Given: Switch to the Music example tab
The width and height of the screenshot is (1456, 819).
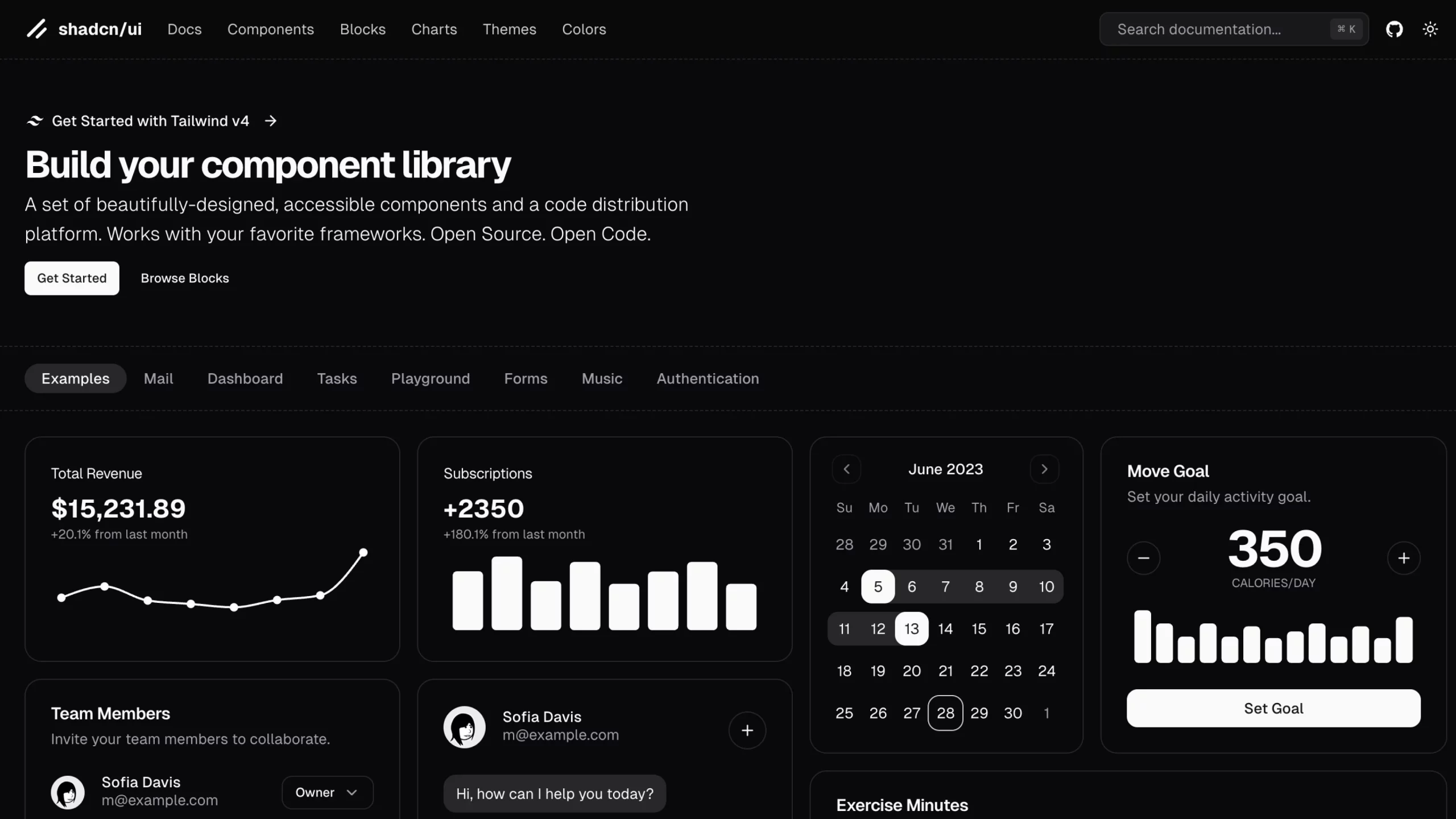Looking at the screenshot, I should pyautogui.click(x=602, y=379).
